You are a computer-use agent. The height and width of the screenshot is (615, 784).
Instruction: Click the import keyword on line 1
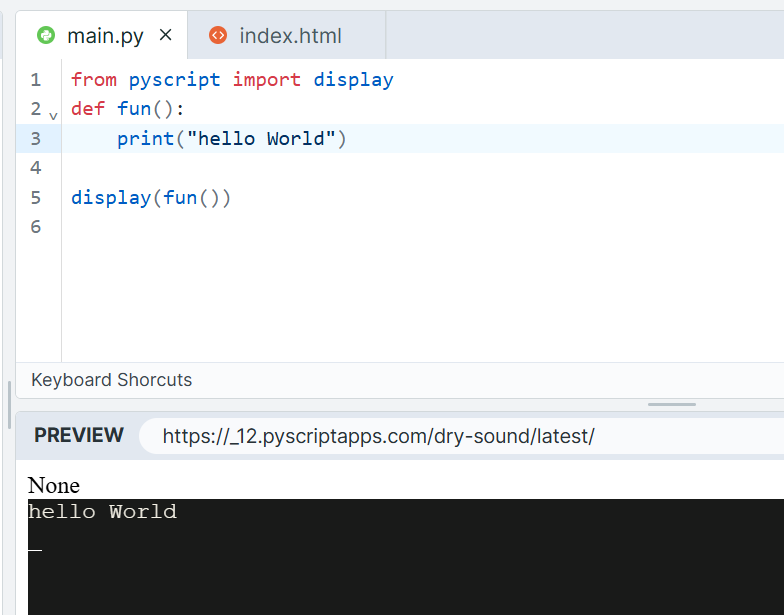point(267,80)
